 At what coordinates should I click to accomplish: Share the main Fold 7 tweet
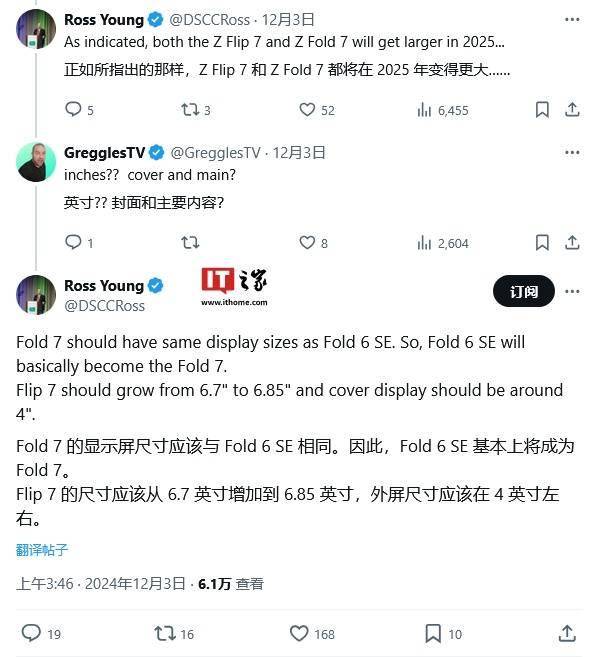567,633
